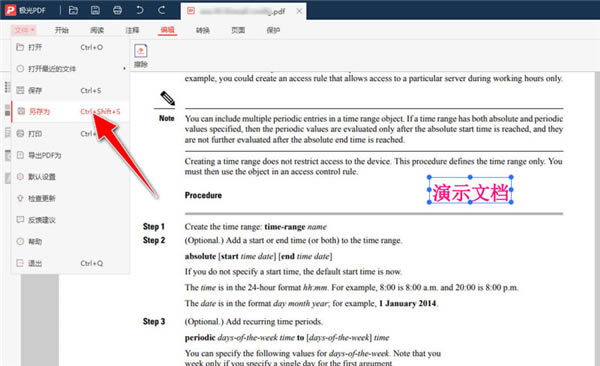Viewport: 600px width, 366px height.
Task: Collapse the 文件 dropdown menu
Action: (23, 30)
